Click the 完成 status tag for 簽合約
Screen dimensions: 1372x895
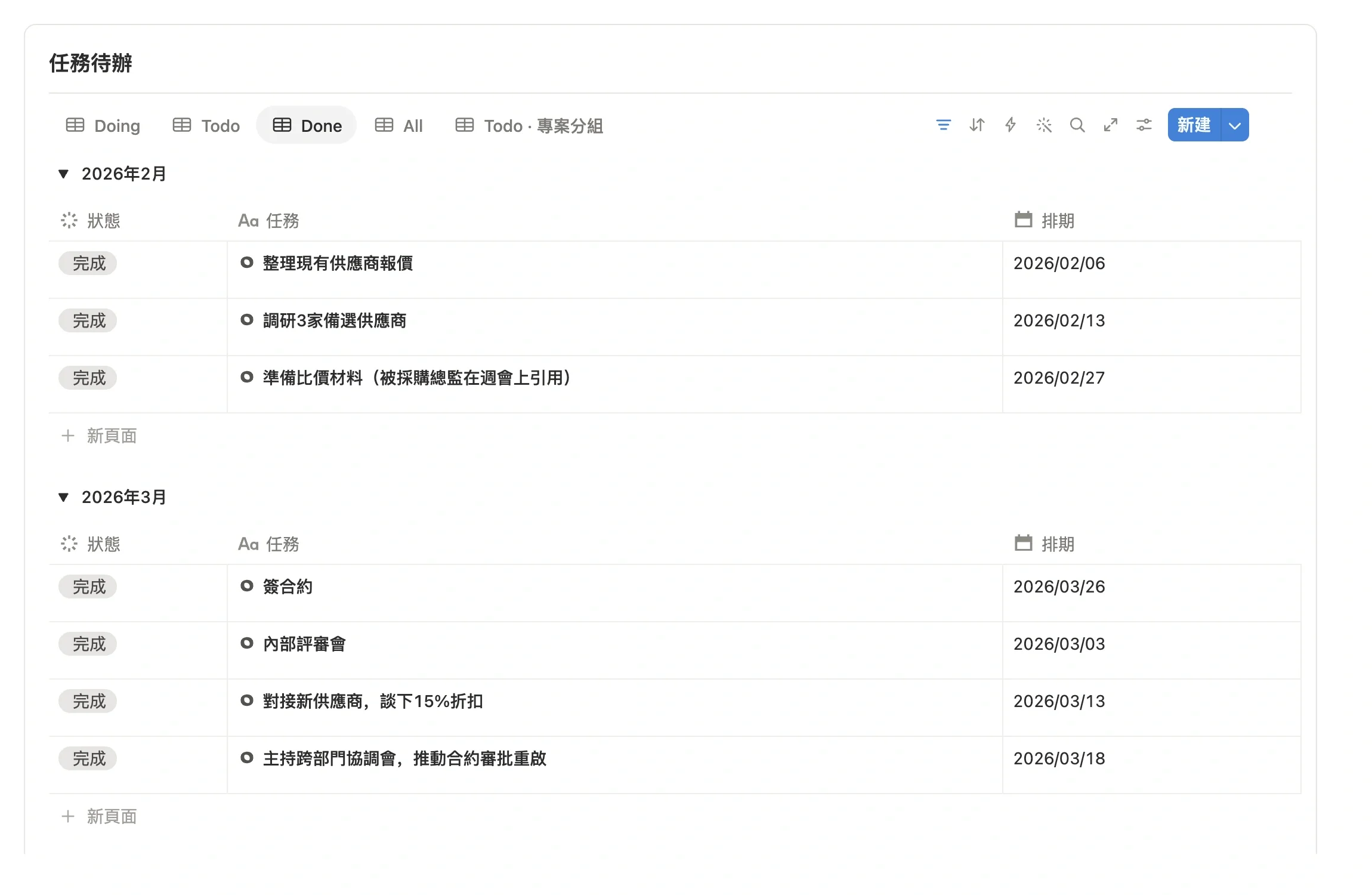pyautogui.click(x=88, y=587)
